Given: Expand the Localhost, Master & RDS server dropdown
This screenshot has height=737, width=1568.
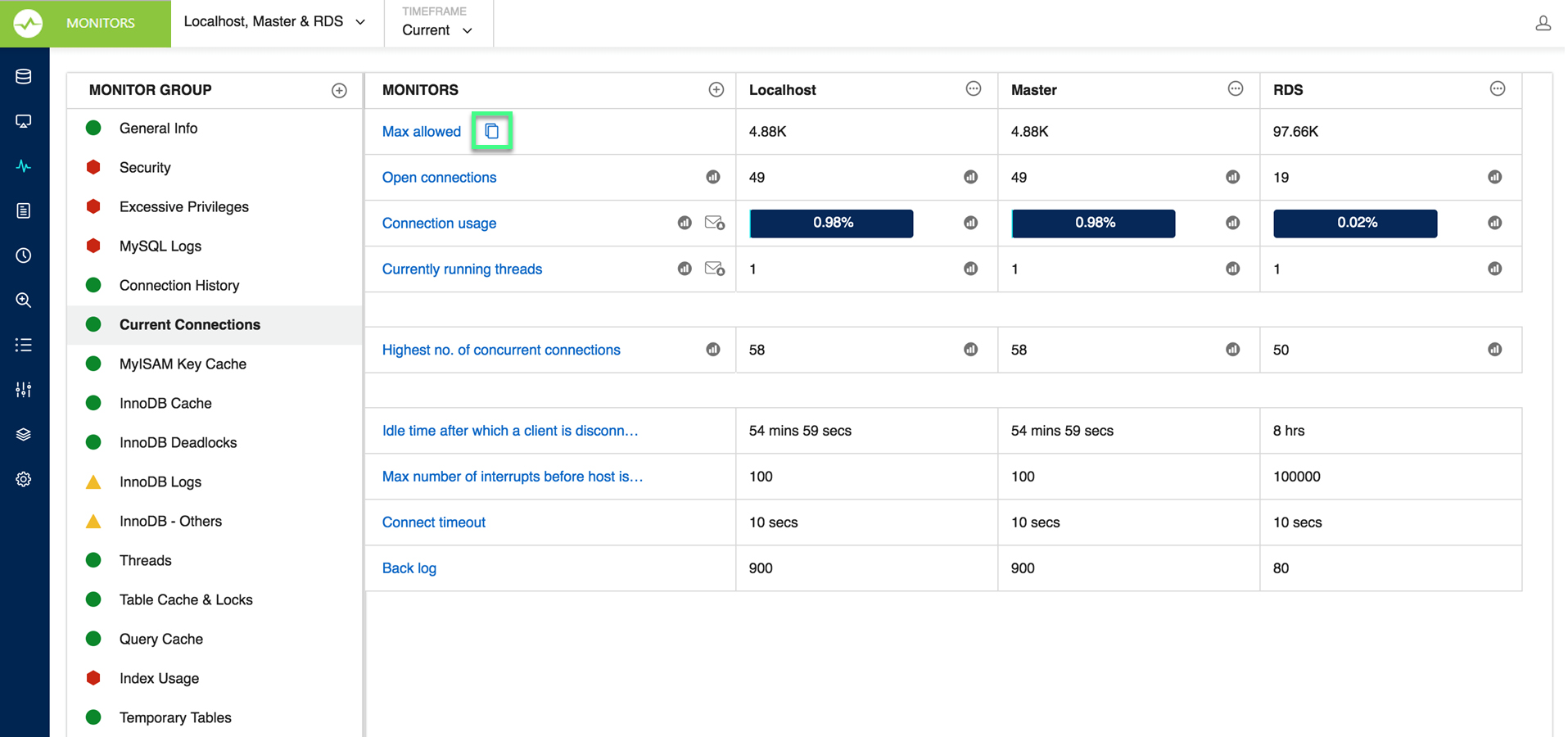Looking at the screenshot, I should click(274, 22).
